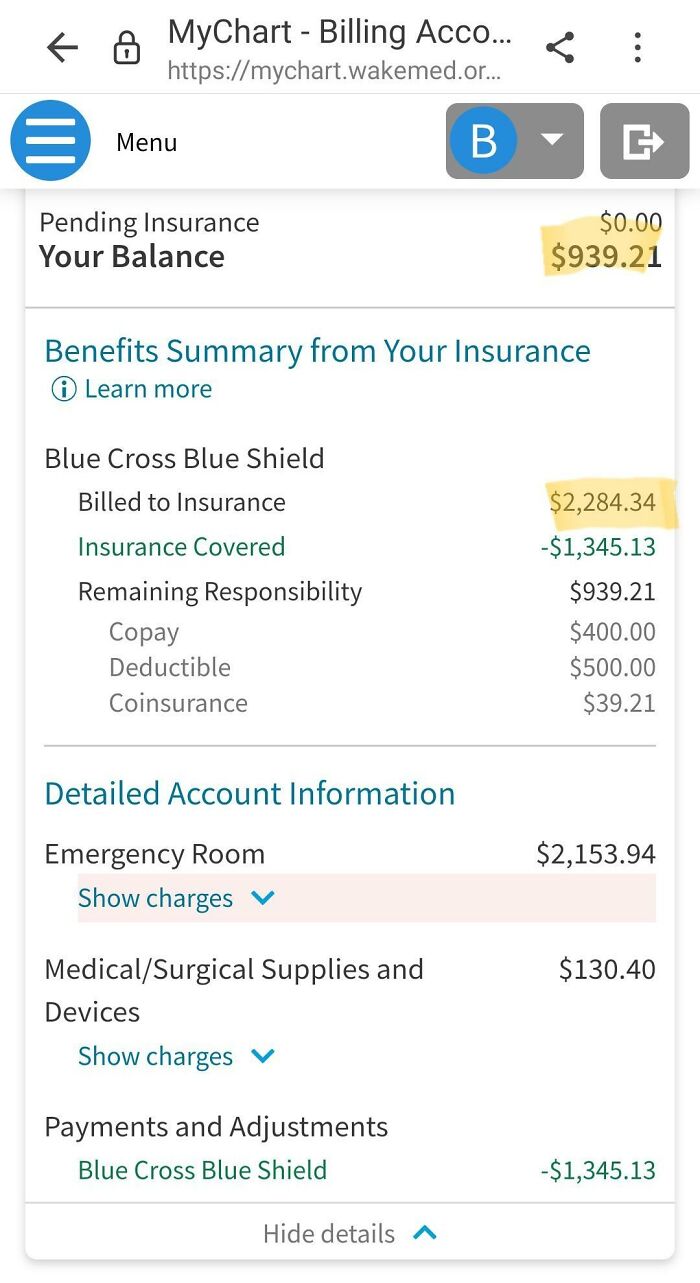Click the Menu label

pos(146,143)
